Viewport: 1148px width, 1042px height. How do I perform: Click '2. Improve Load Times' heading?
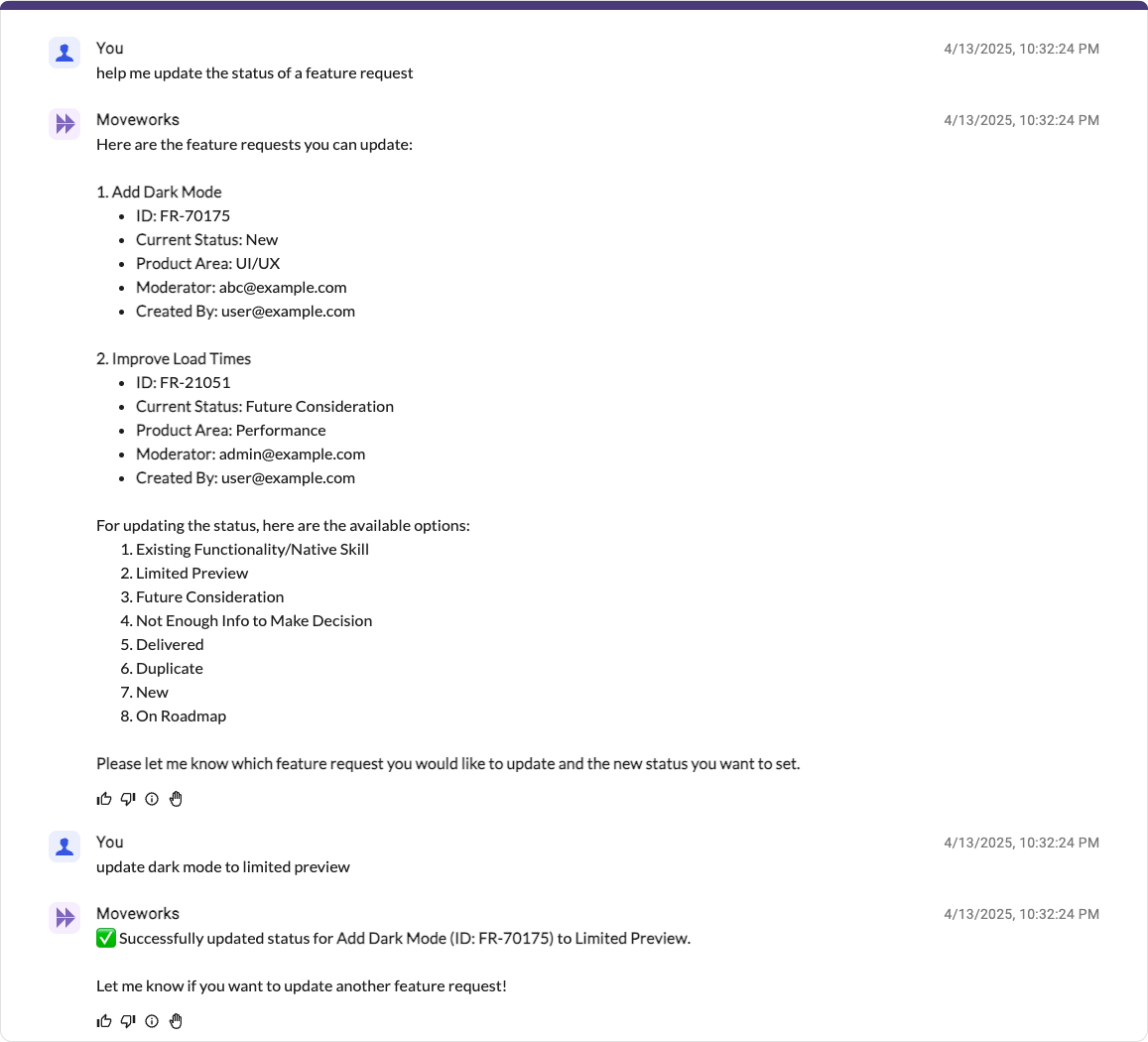(174, 359)
